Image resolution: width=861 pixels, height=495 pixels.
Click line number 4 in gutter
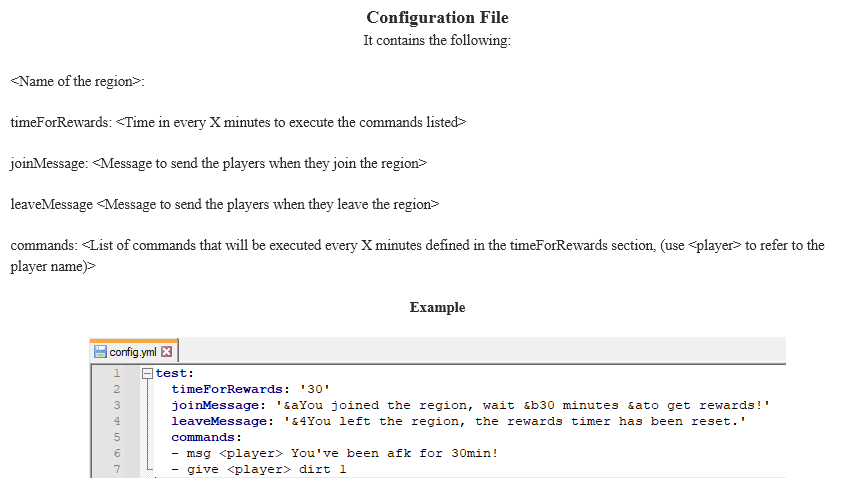coord(116,421)
